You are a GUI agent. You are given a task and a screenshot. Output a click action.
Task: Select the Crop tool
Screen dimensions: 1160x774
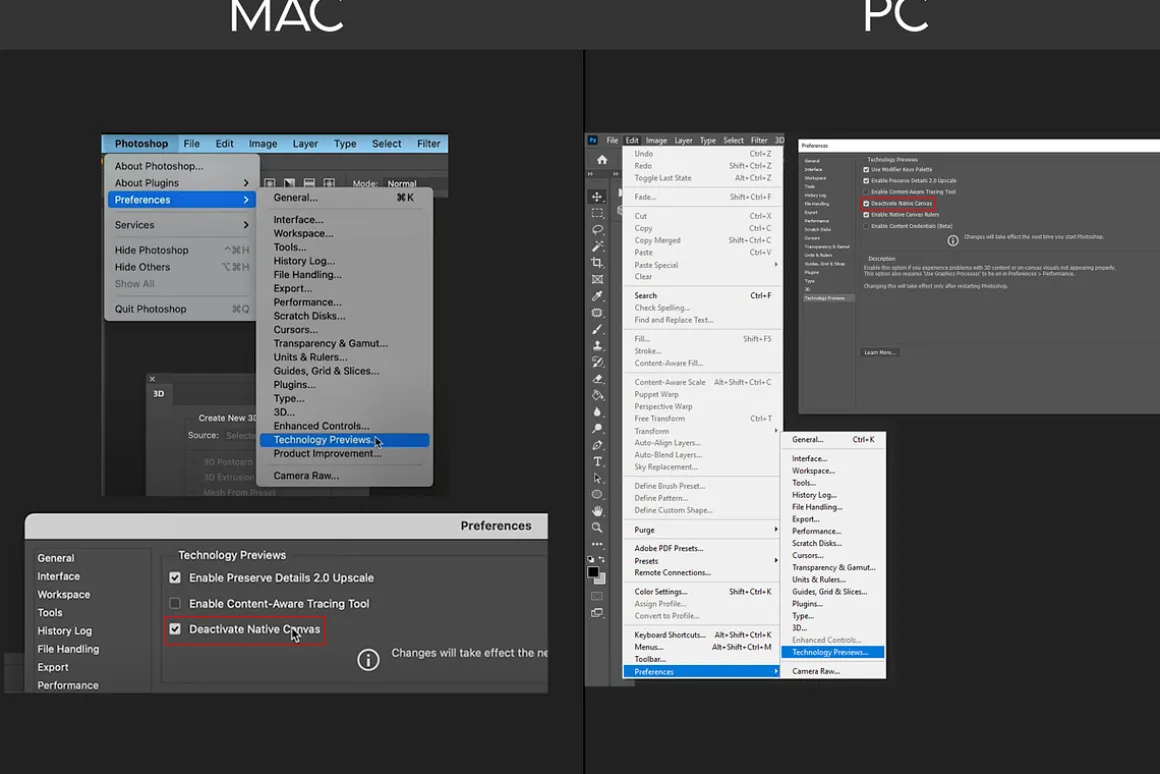pos(597,263)
